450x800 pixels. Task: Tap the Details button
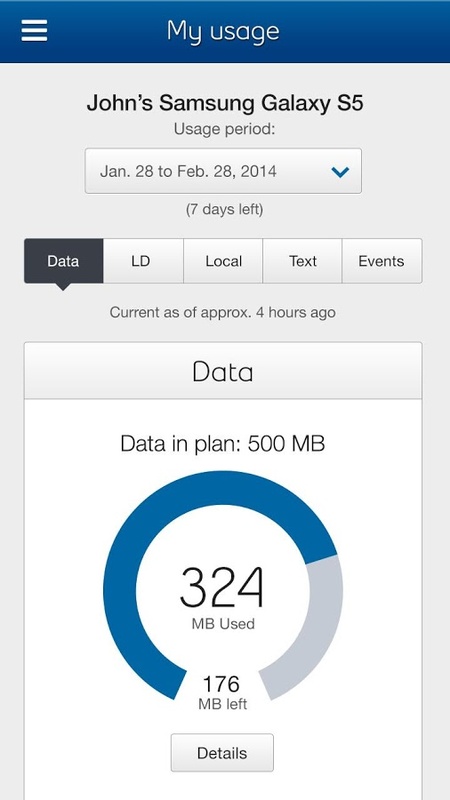(222, 753)
